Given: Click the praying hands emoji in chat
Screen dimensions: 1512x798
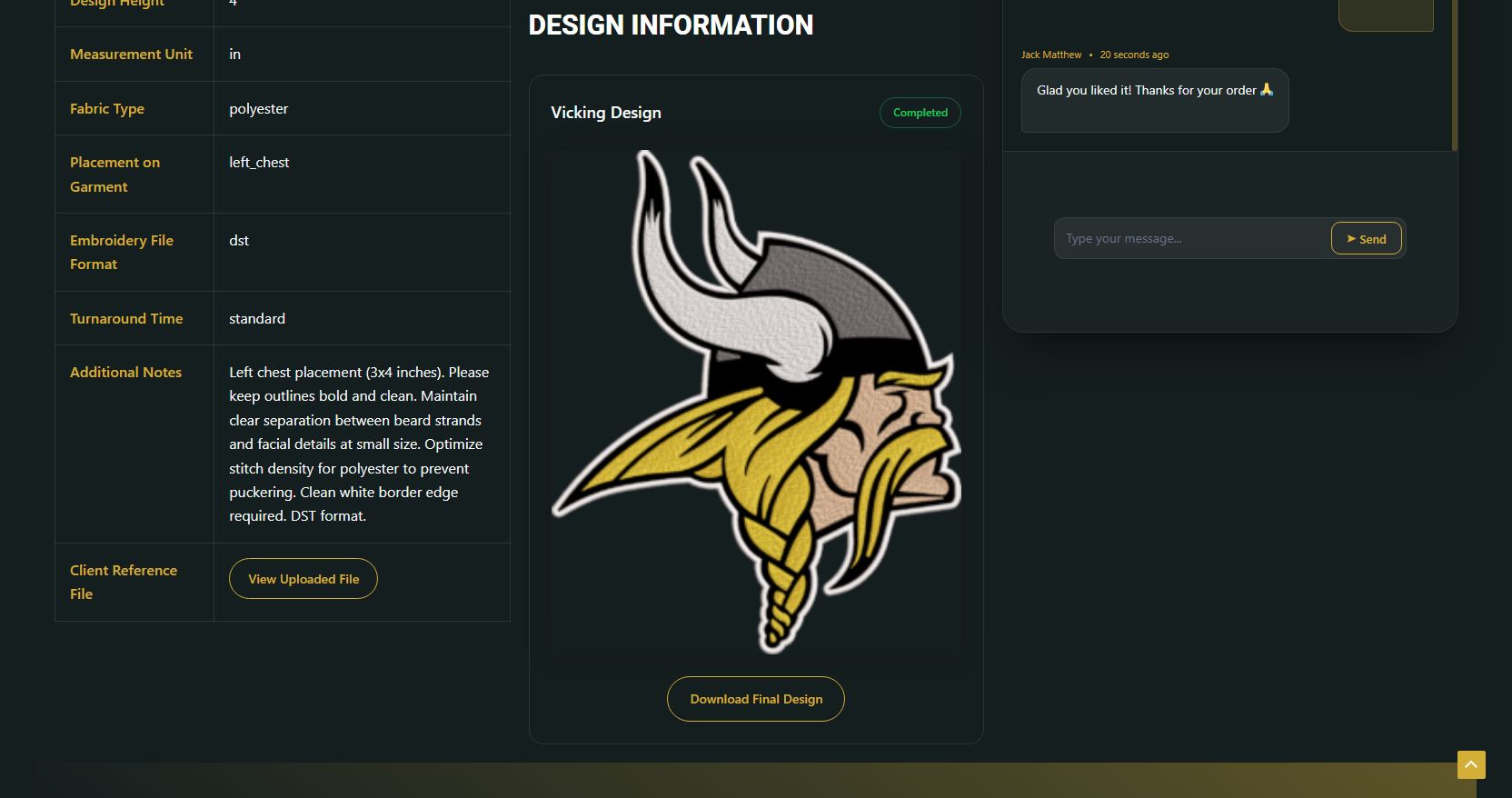Looking at the screenshot, I should 1267,90.
